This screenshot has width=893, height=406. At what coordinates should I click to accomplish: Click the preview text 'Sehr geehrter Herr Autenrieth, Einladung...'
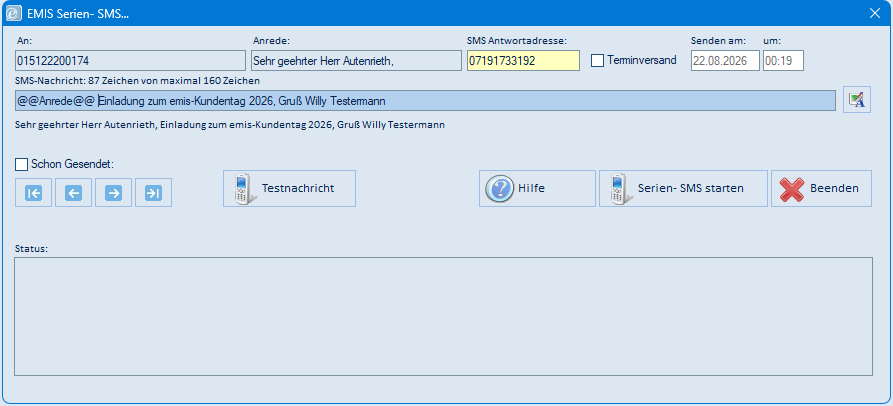tap(230, 124)
